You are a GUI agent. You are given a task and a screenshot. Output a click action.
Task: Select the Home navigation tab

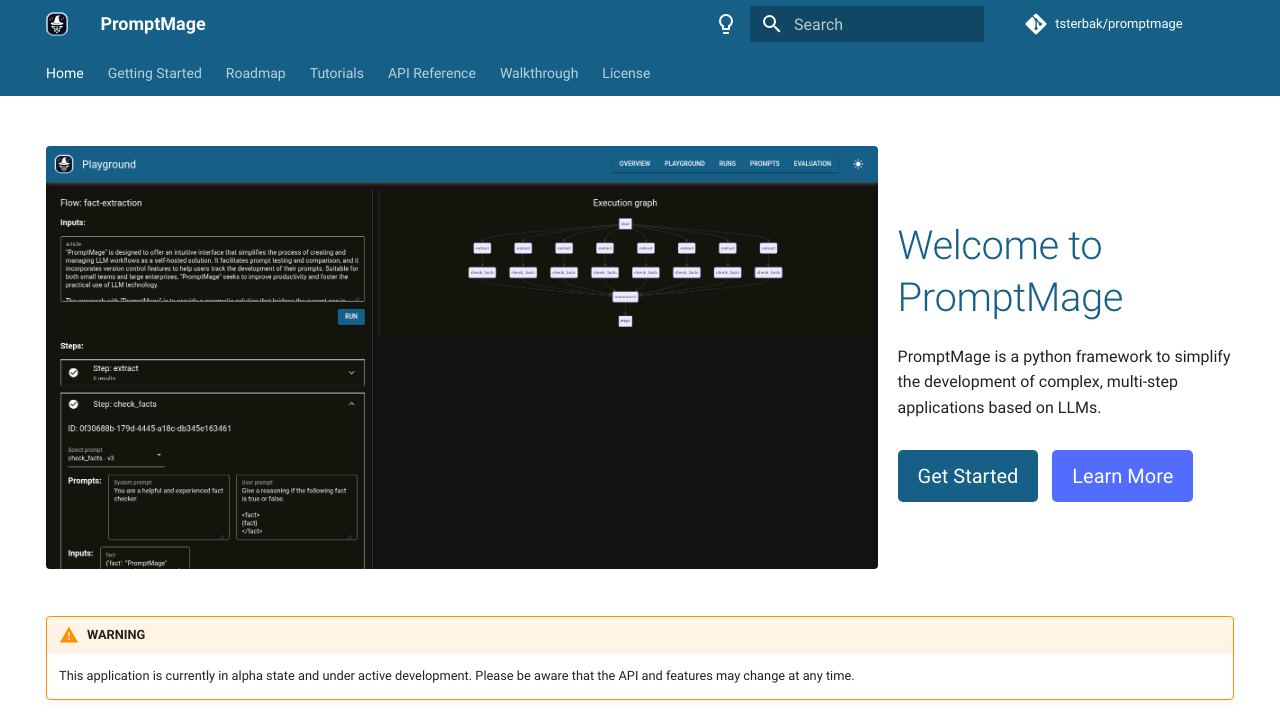(65, 73)
